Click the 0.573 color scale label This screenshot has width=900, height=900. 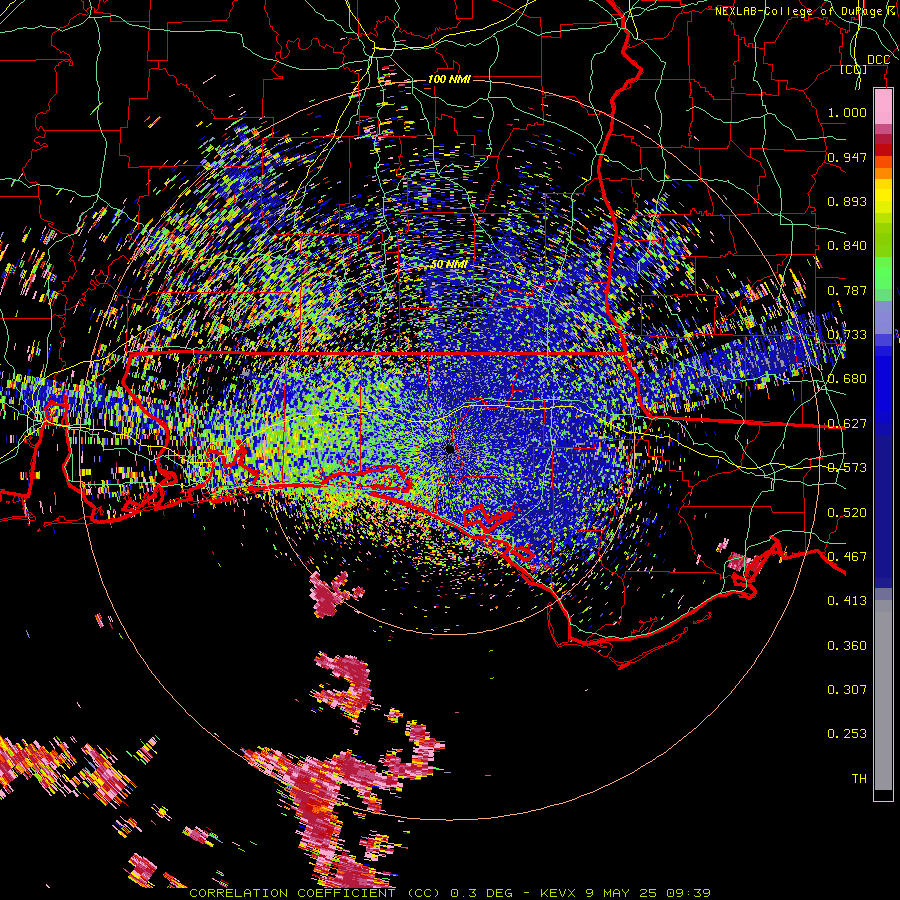(847, 468)
